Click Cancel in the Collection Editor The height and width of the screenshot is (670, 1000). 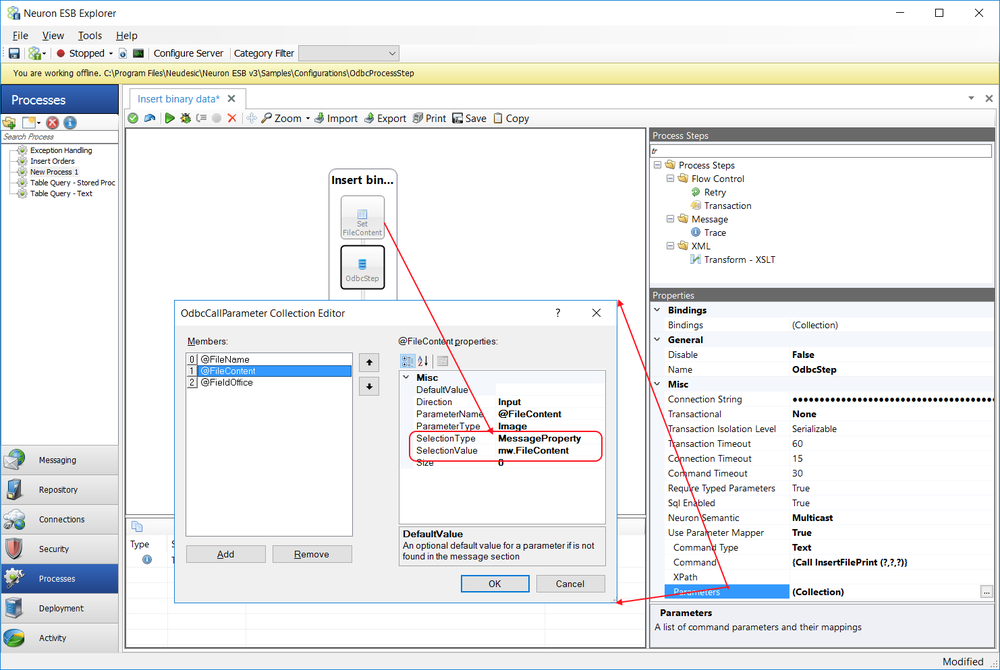(x=570, y=584)
